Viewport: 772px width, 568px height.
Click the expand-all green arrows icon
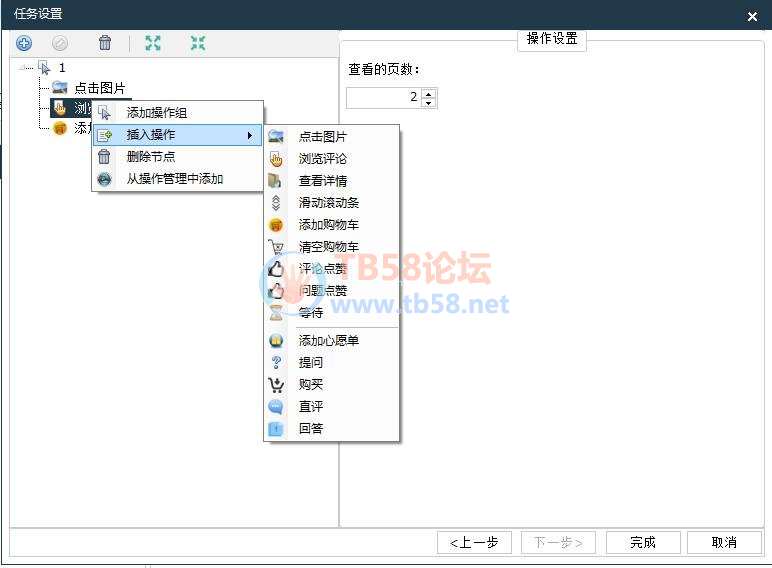[x=153, y=43]
